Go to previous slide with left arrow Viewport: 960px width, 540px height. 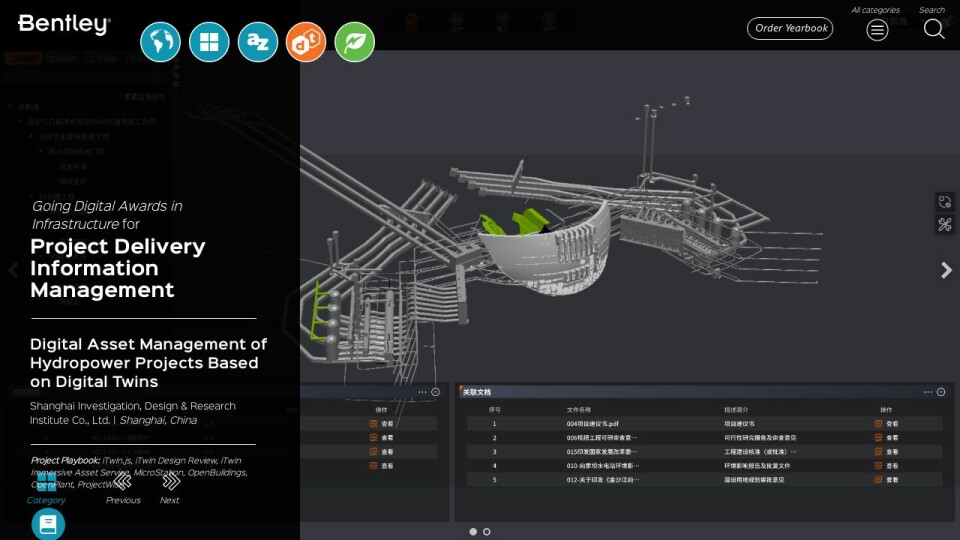pos(13,270)
